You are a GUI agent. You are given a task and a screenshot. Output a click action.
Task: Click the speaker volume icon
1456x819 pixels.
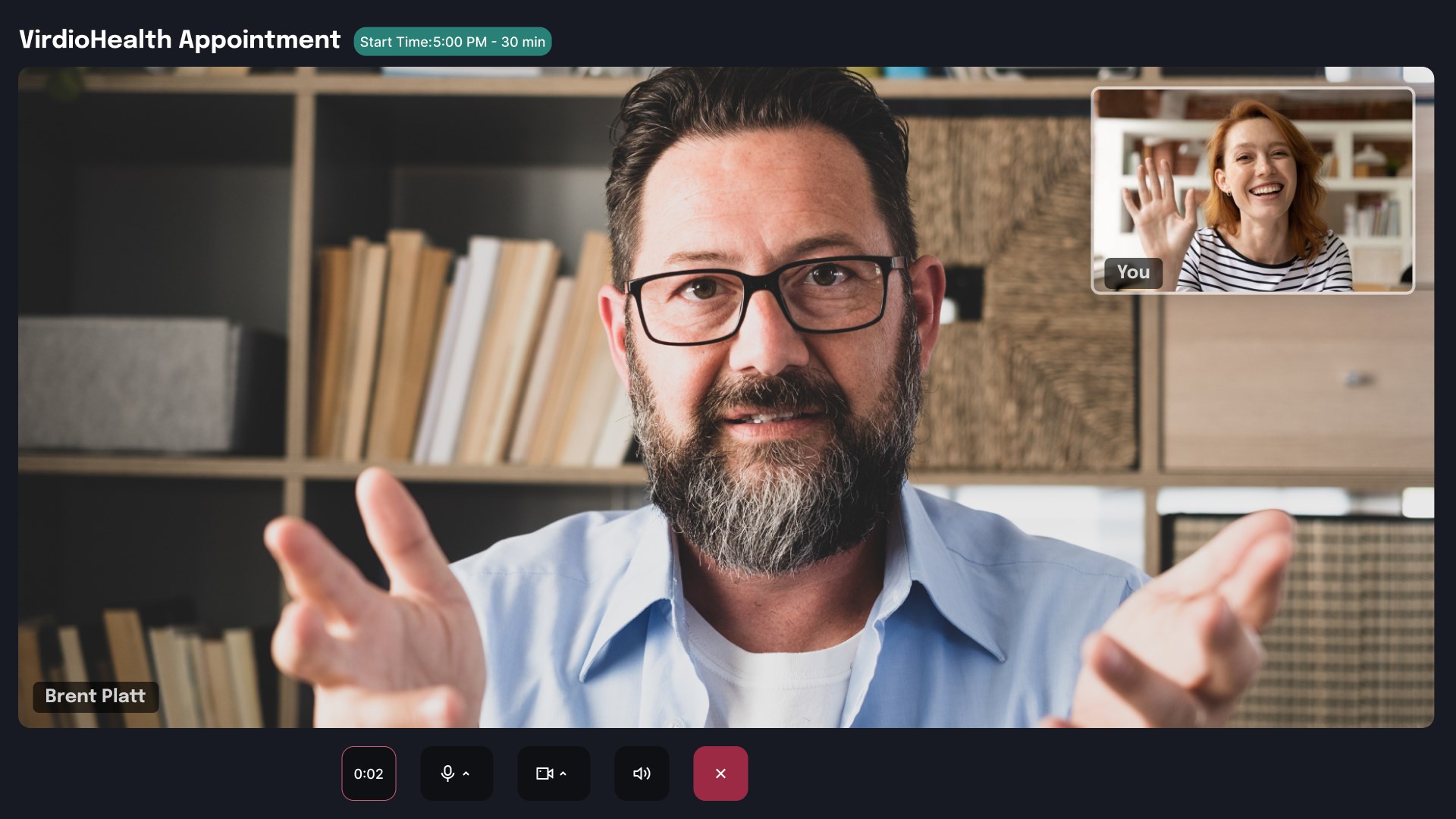[x=642, y=773]
